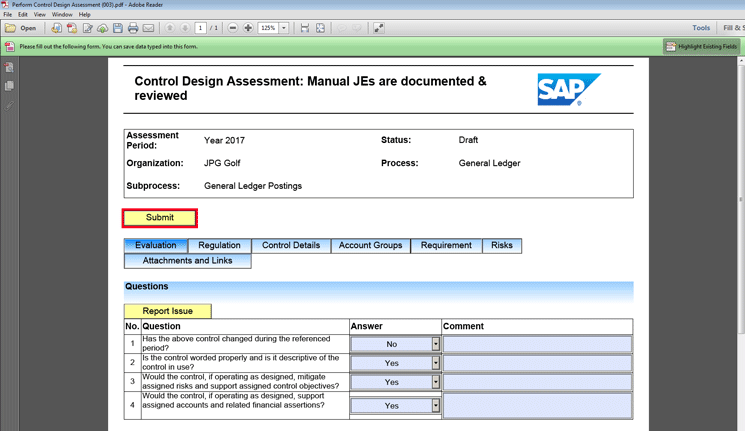Click comment field for question 3
745x431 pixels.
(x=537, y=382)
